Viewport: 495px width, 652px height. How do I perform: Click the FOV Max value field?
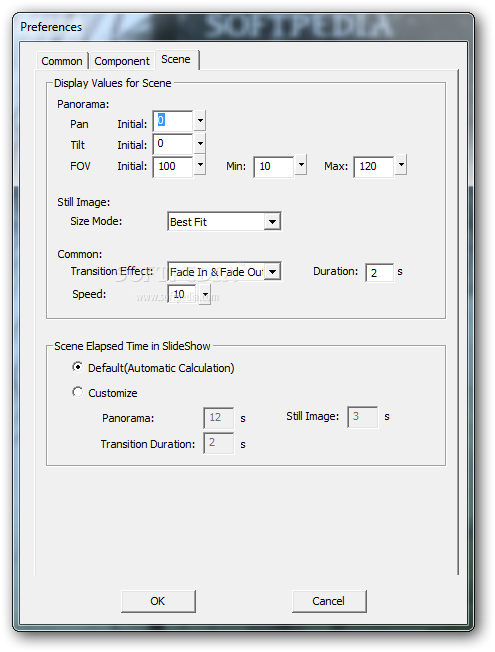374,167
